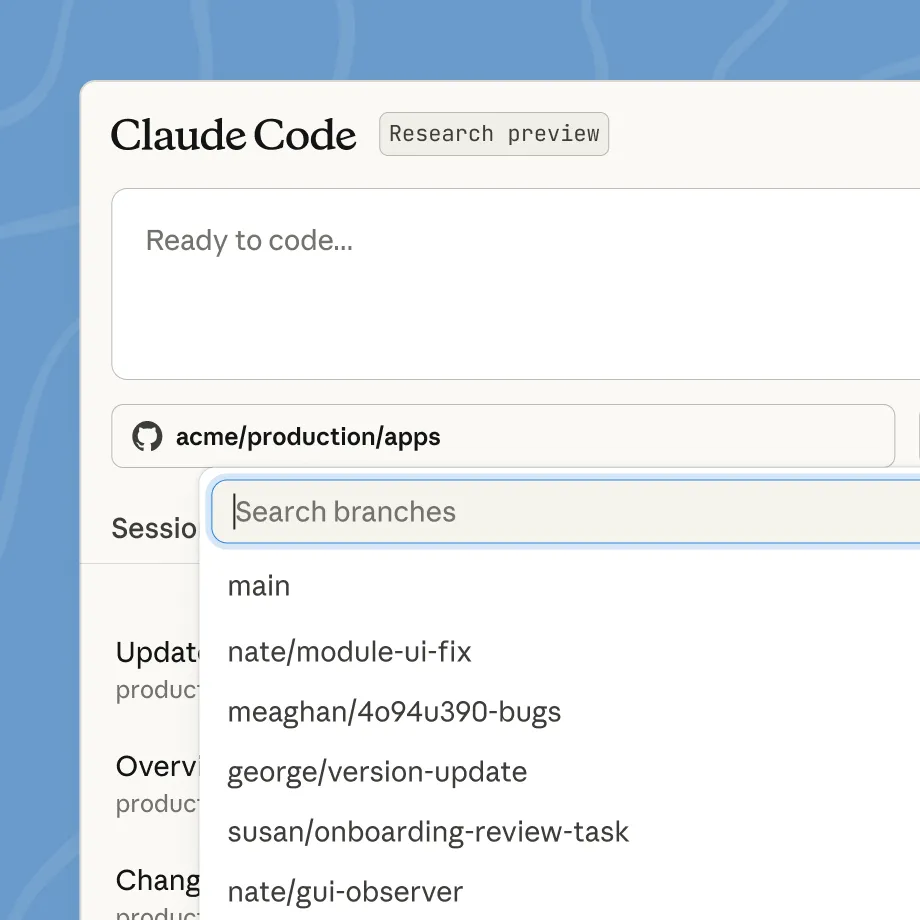Click the Ready to code prompt box

(x=516, y=284)
